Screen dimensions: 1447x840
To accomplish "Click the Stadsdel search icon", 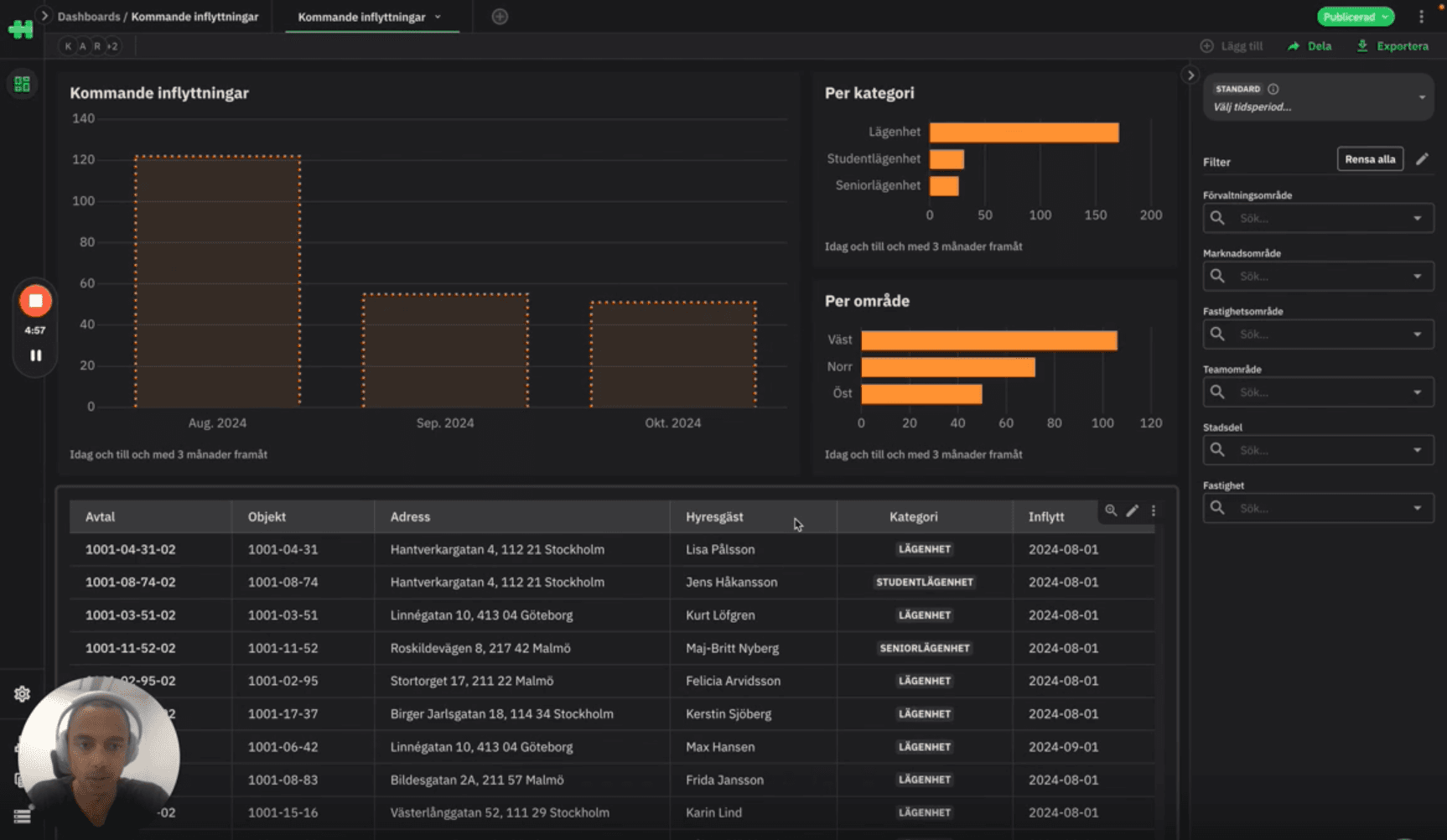I will pyautogui.click(x=1217, y=450).
